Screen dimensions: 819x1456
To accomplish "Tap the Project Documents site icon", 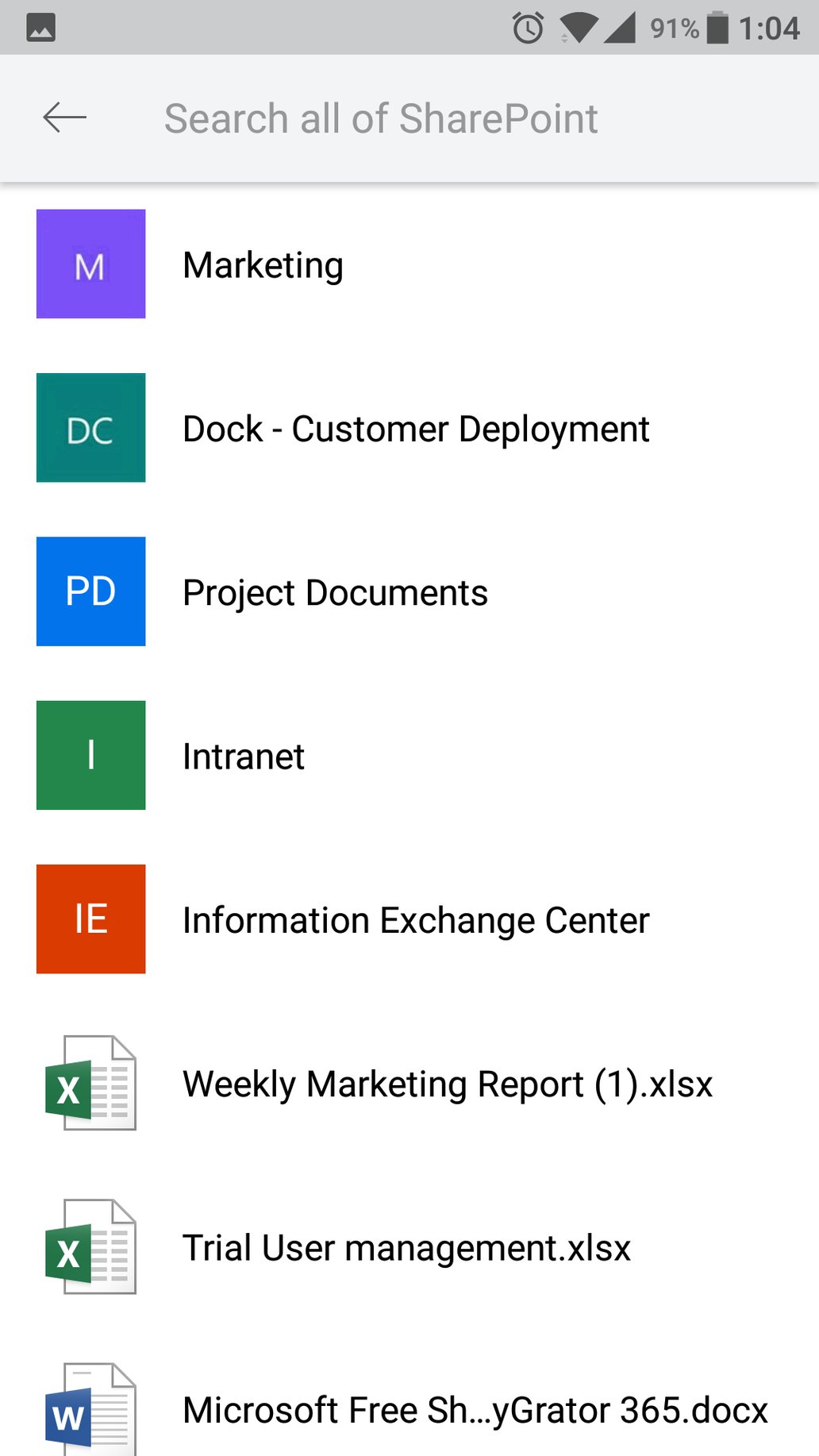I will coord(90,591).
